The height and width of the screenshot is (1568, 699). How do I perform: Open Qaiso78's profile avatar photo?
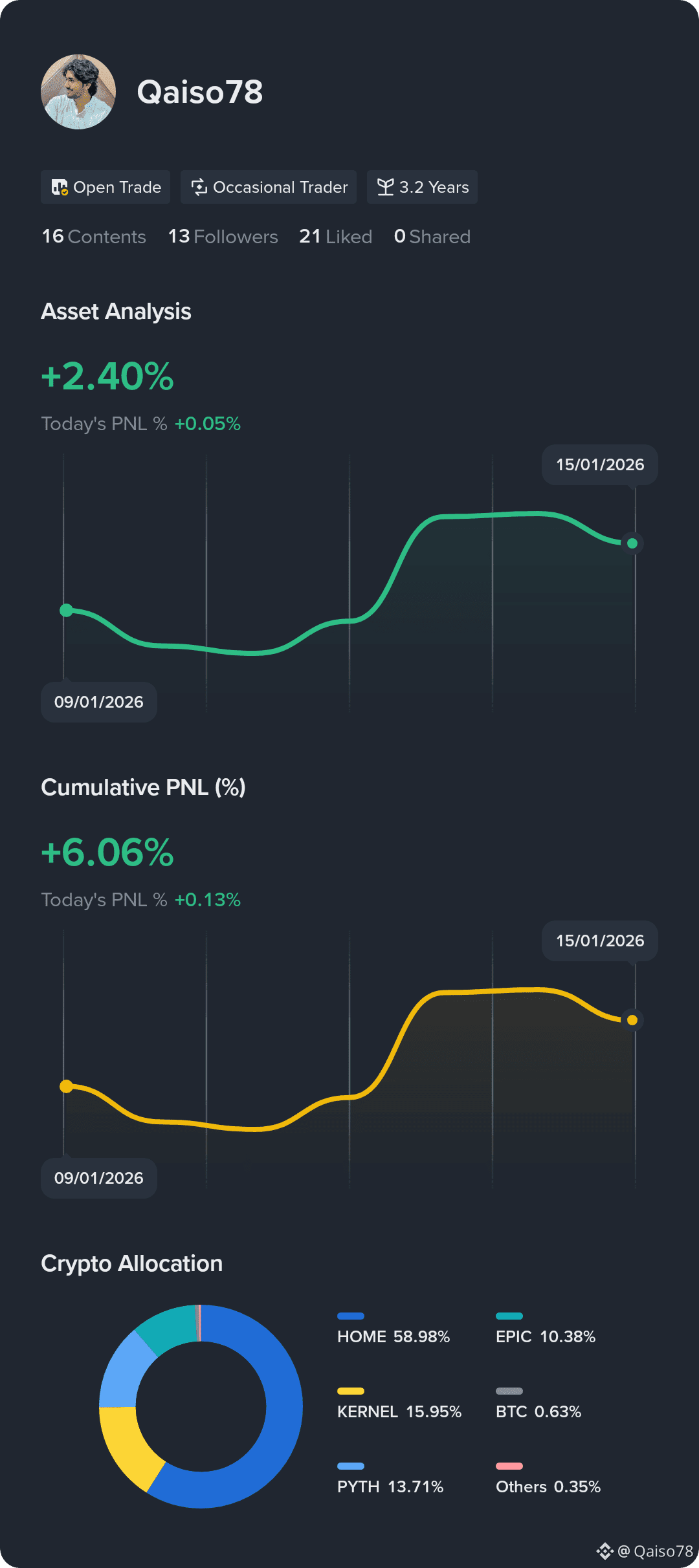[78, 92]
